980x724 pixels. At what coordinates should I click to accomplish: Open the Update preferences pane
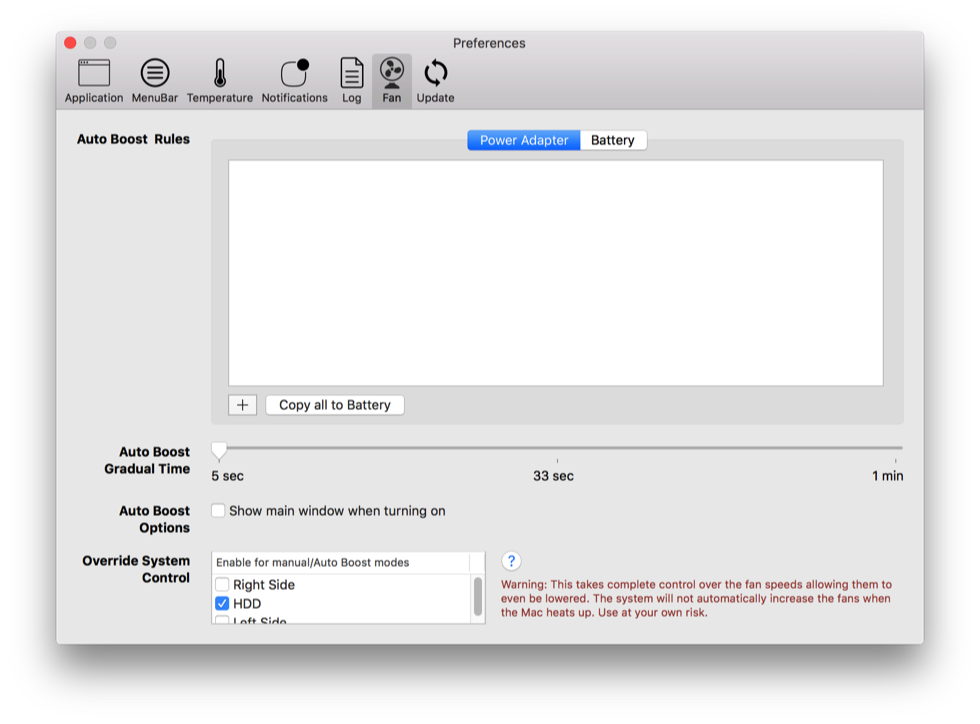click(x=436, y=81)
